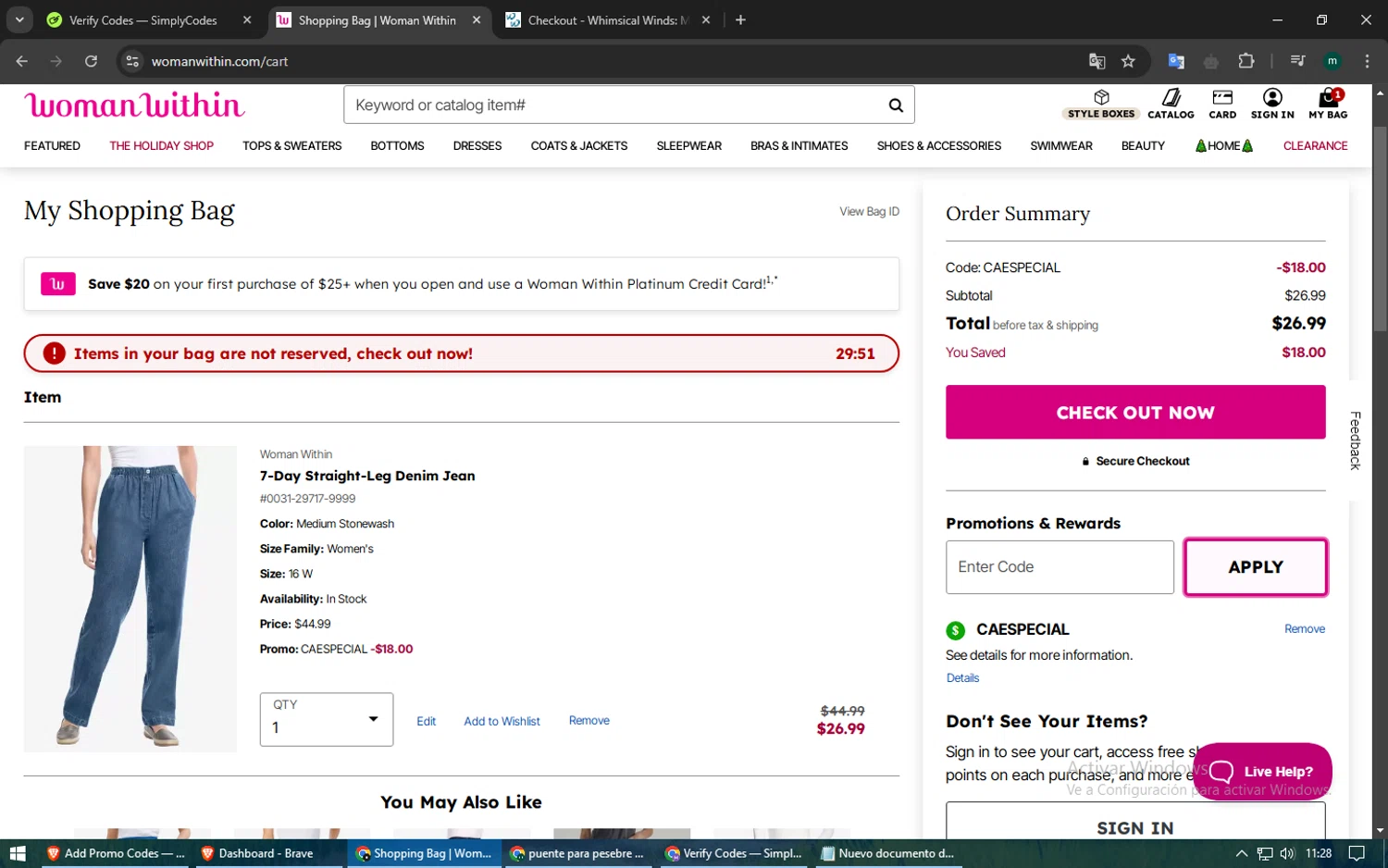The height and width of the screenshot is (868, 1388).
Task: Open The Holiday Shop menu
Action: click(161, 146)
